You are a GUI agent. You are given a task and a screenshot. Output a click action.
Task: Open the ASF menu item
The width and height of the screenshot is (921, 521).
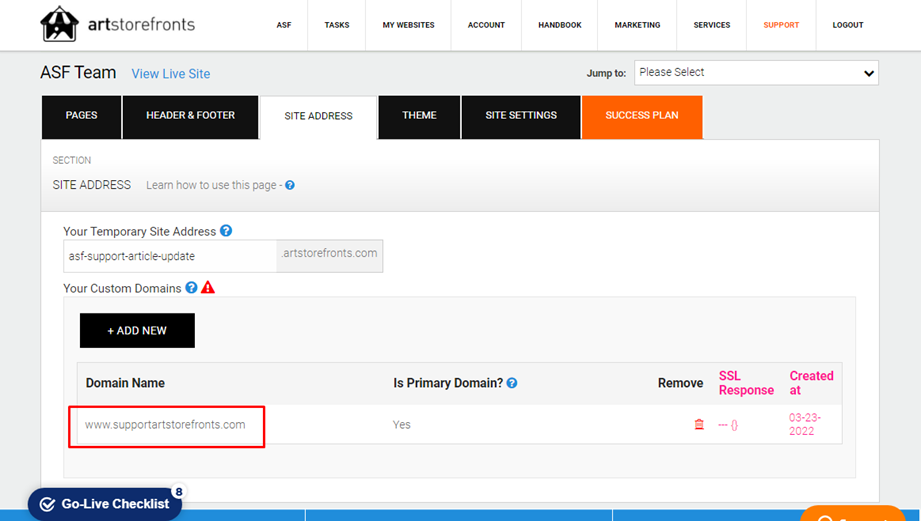(x=284, y=25)
